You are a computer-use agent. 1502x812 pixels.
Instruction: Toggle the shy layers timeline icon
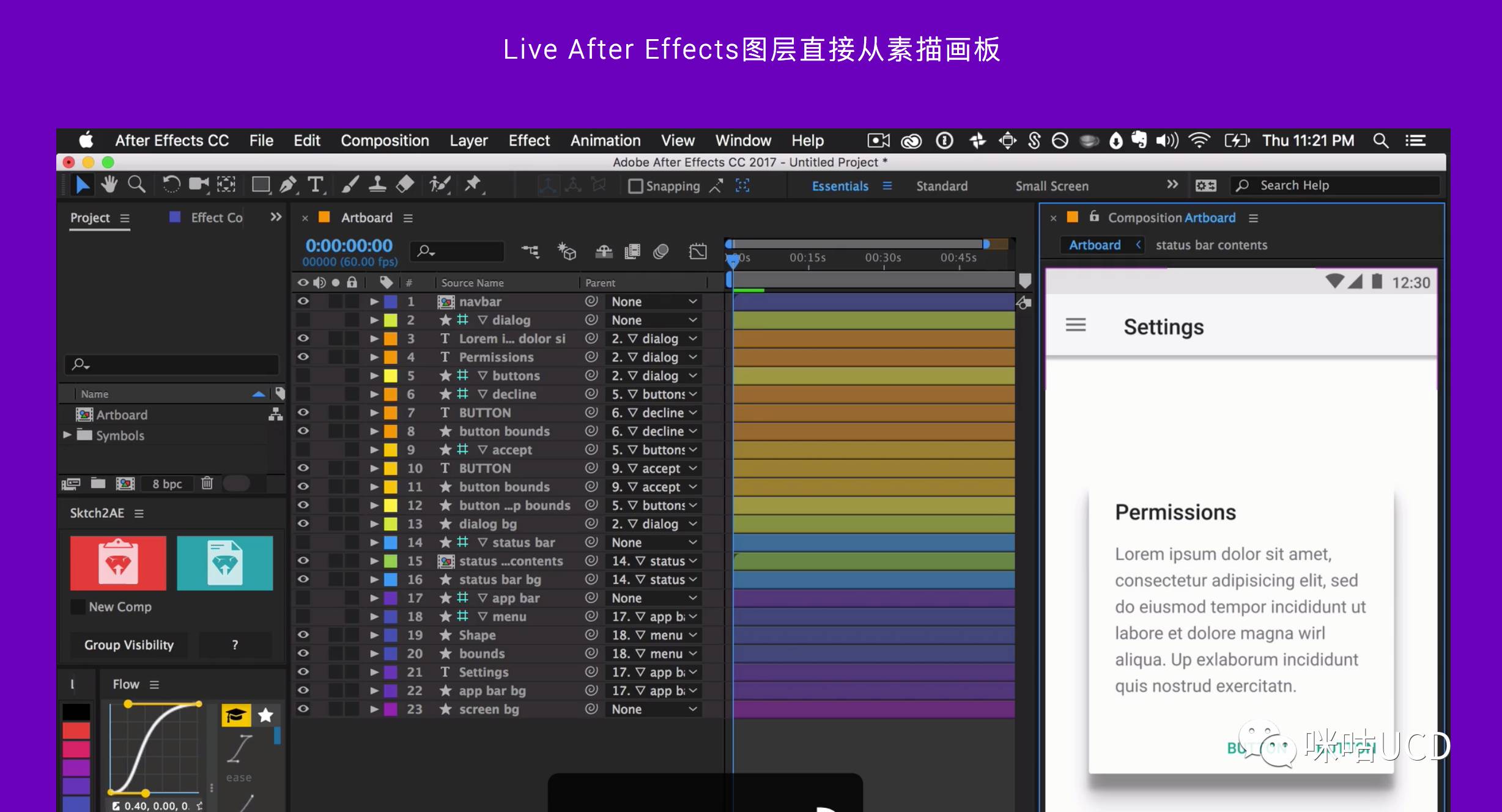click(x=604, y=251)
